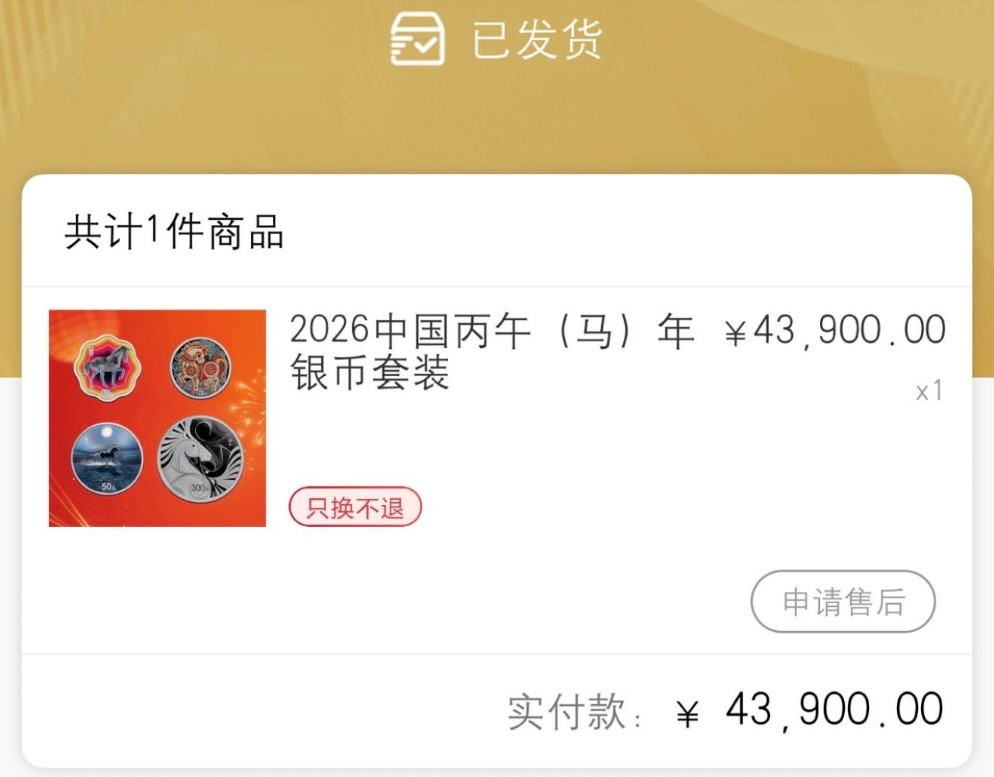Click the 实付款 label
Viewport: 994px width, 777px height.
pyautogui.click(x=574, y=712)
